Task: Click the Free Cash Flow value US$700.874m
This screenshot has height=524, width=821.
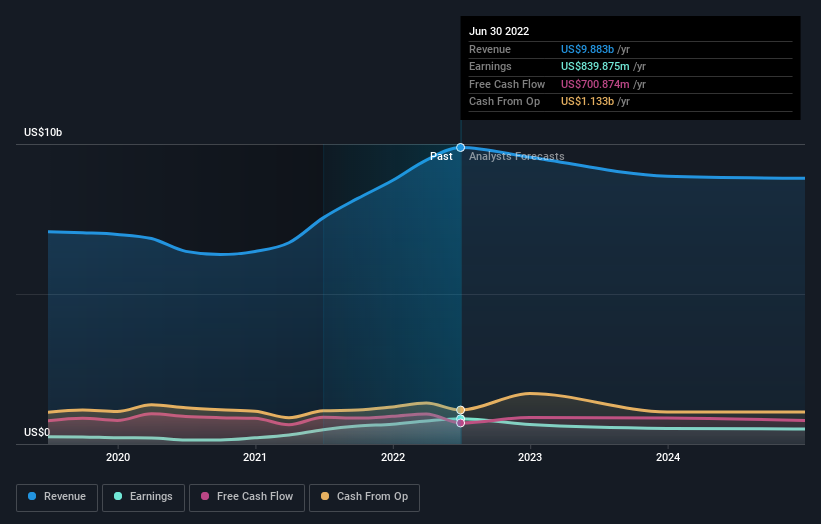Action: [x=595, y=84]
